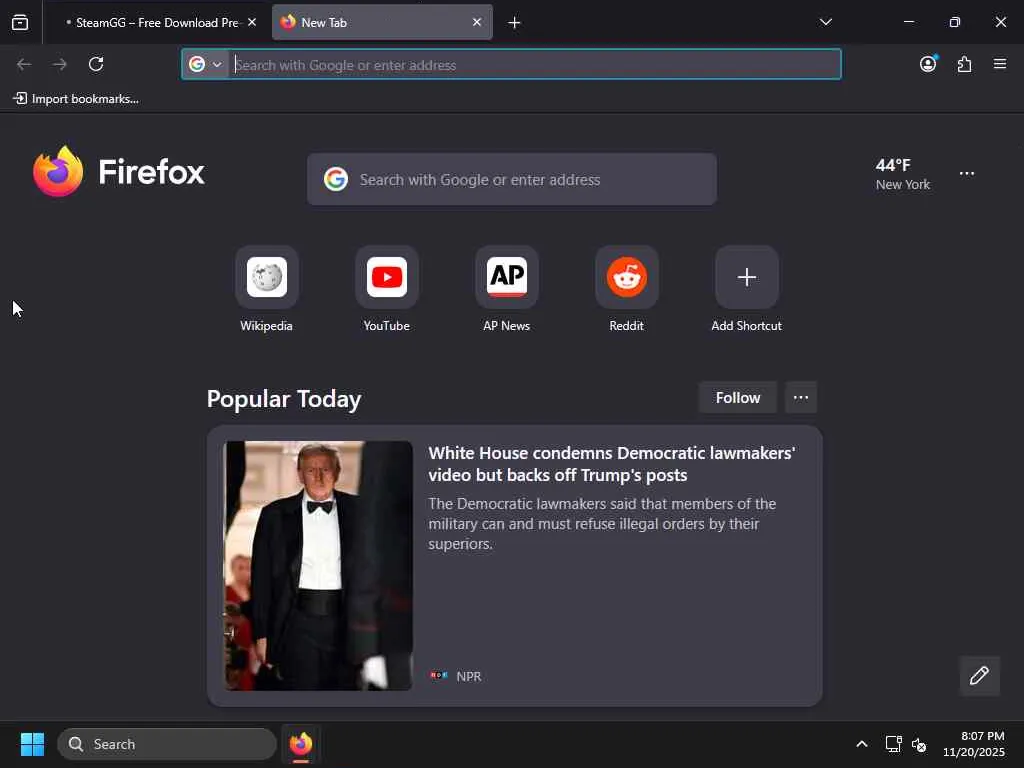Click the Wikipedia shortcut tile
1024x768 pixels.
[x=266, y=277]
